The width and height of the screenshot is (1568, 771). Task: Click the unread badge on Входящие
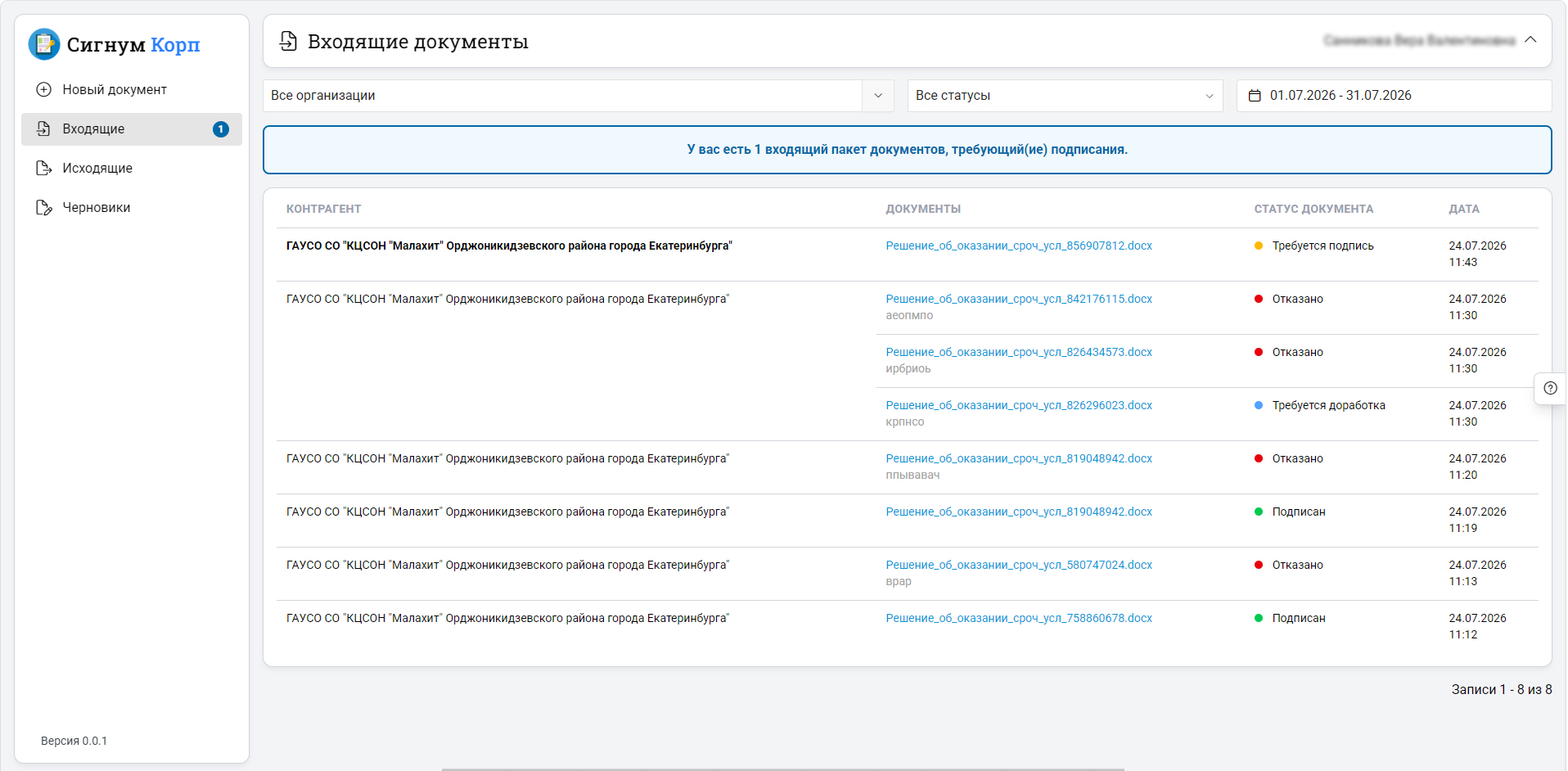[x=221, y=129]
